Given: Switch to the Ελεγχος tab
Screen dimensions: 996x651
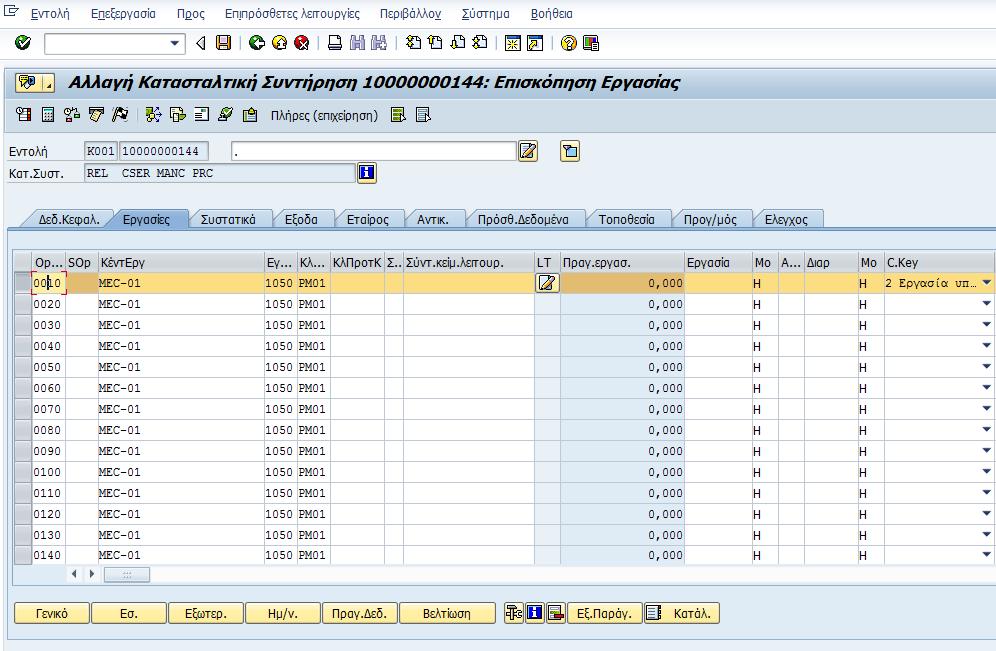Looking at the screenshot, I should point(786,219).
